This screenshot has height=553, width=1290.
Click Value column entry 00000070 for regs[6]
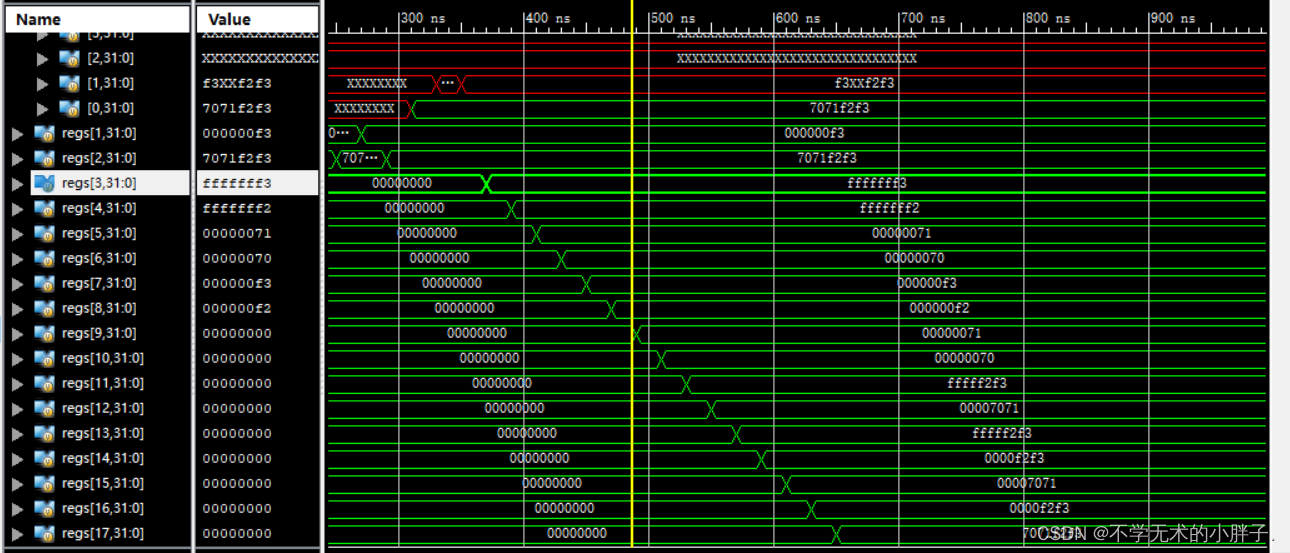tap(237, 258)
